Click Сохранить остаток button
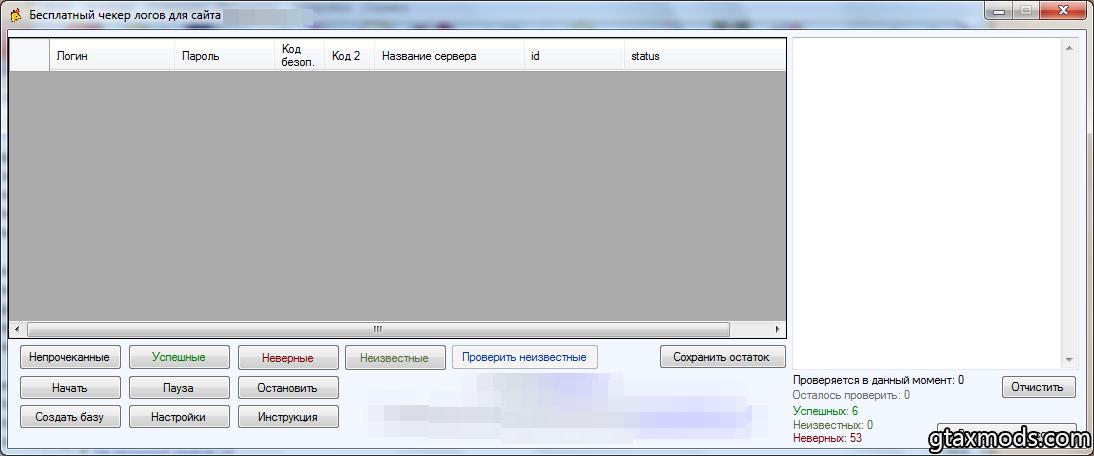Viewport: 1094px width, 456px height. click(722, 357)
